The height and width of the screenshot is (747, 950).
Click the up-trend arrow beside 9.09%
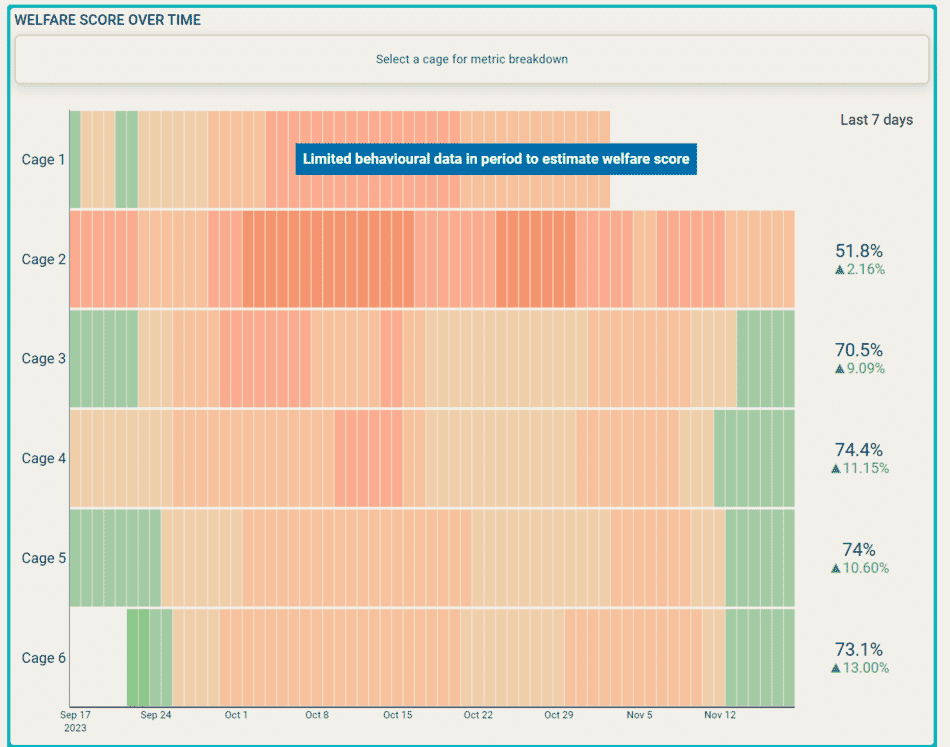(x=840, y=369)
